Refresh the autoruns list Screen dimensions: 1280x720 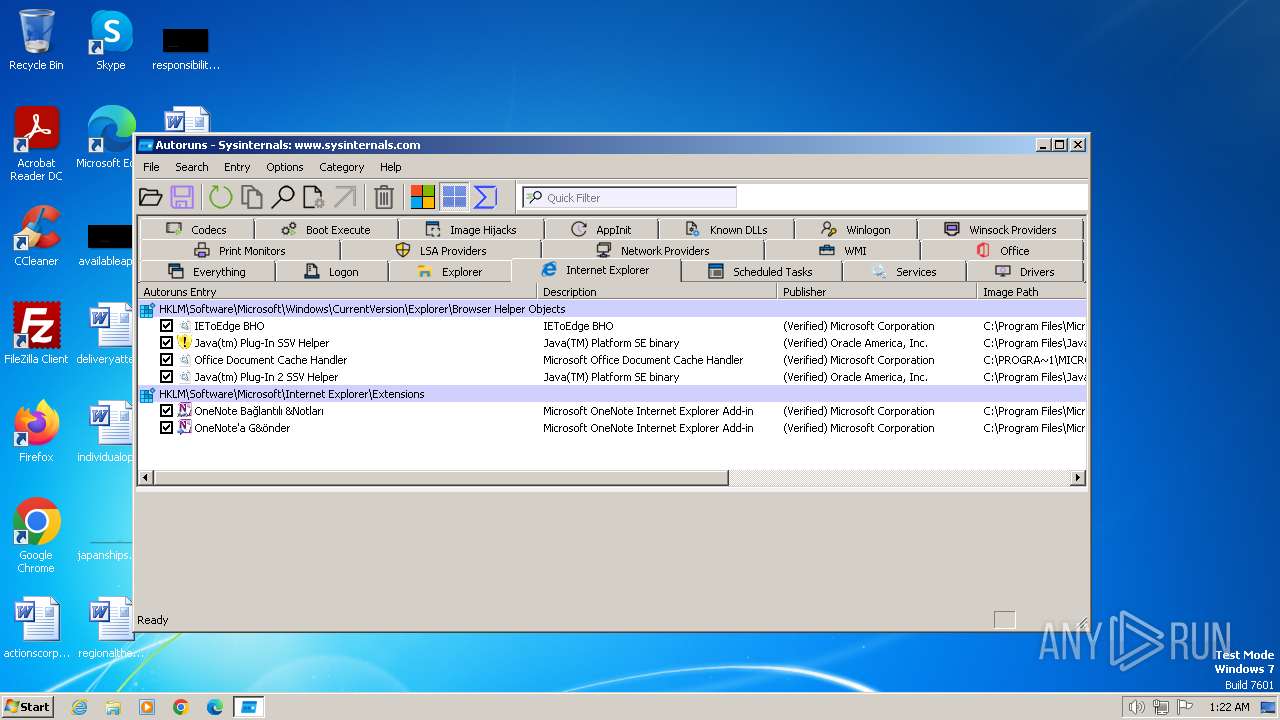[x=220, y=197]
